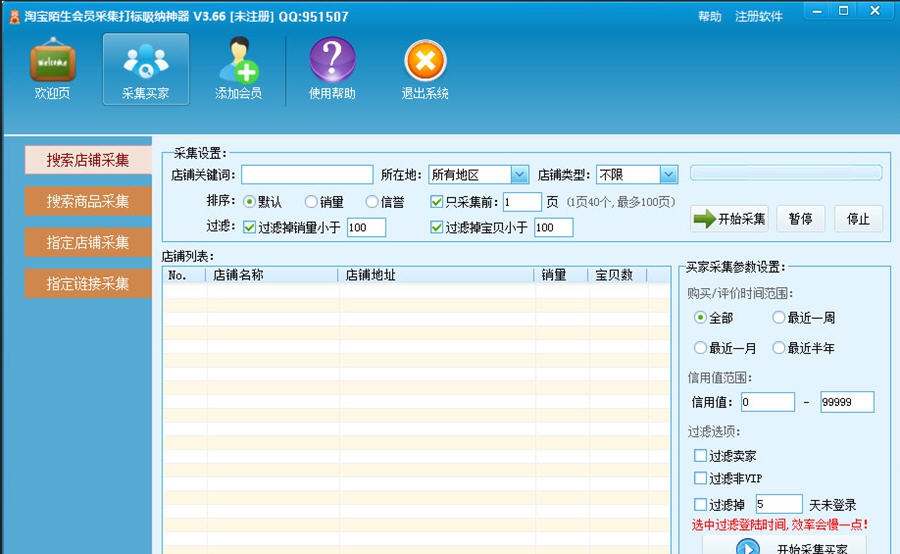Select the 最近一周 radio button

pos(778,318)
